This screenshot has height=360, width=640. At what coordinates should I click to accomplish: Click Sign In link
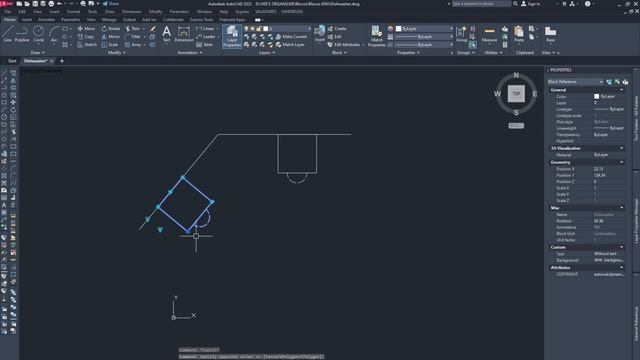[531, 4]
